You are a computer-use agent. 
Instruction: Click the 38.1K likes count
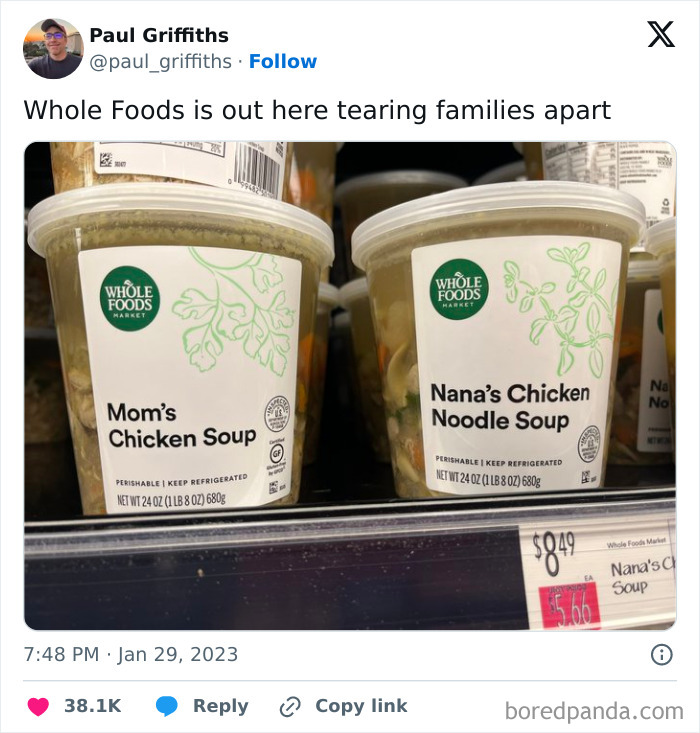(x=92, y=706)
